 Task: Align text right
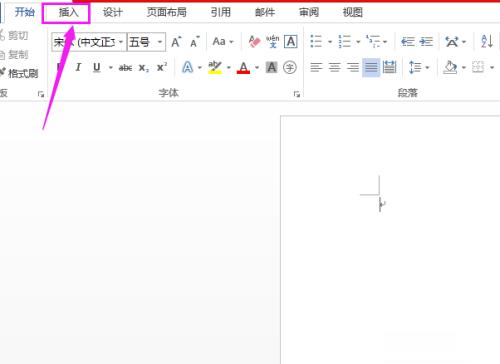(353, 68)
